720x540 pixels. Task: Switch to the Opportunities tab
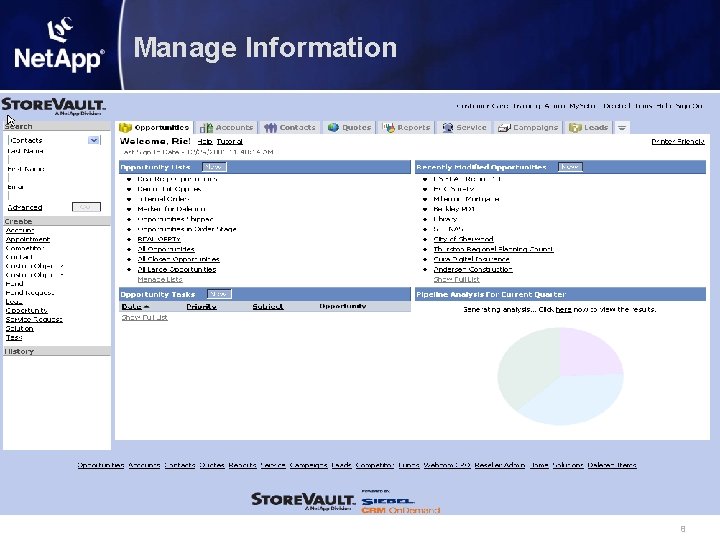point(154,128)
